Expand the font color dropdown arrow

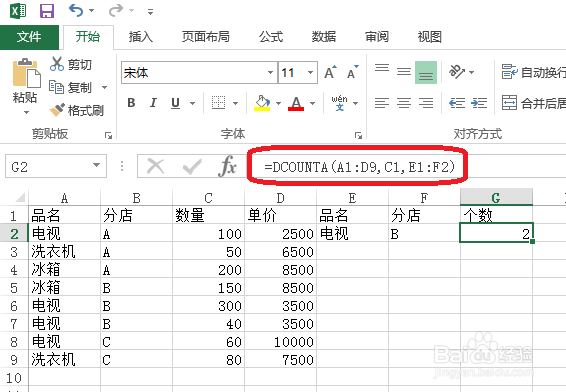[313, 104]
